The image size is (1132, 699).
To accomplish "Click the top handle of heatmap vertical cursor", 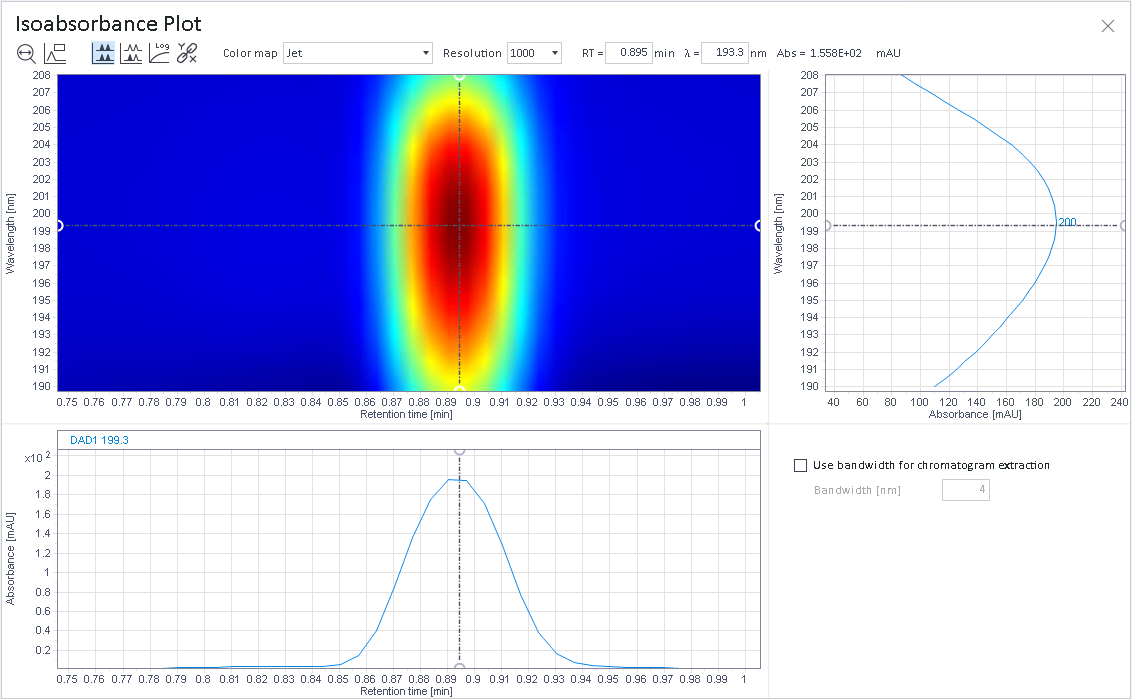I will point(459,75).
